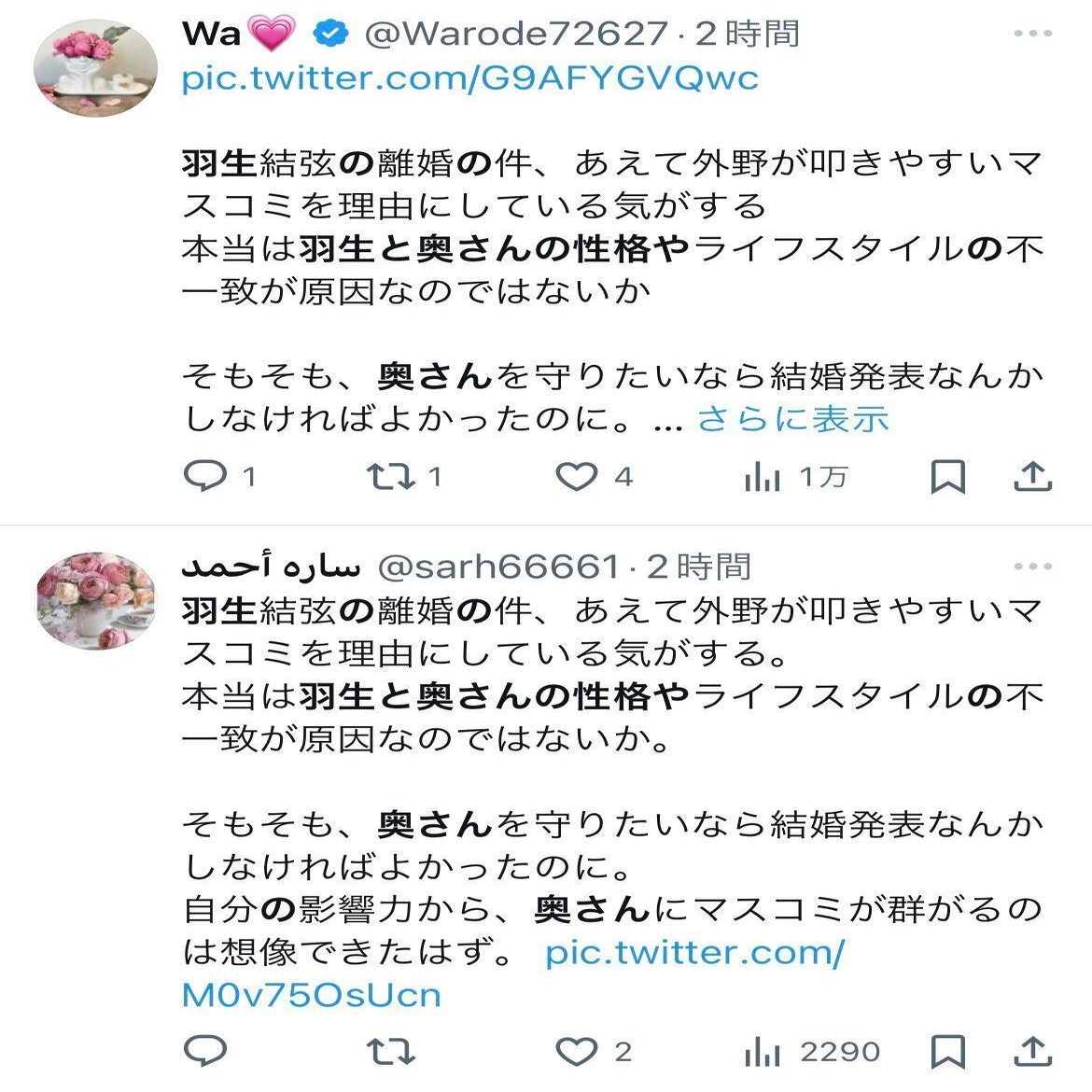Viewport: 1092px width, 1092px height.
Task: Expand first tweet with さらに表示
Action: click(793, 420)
